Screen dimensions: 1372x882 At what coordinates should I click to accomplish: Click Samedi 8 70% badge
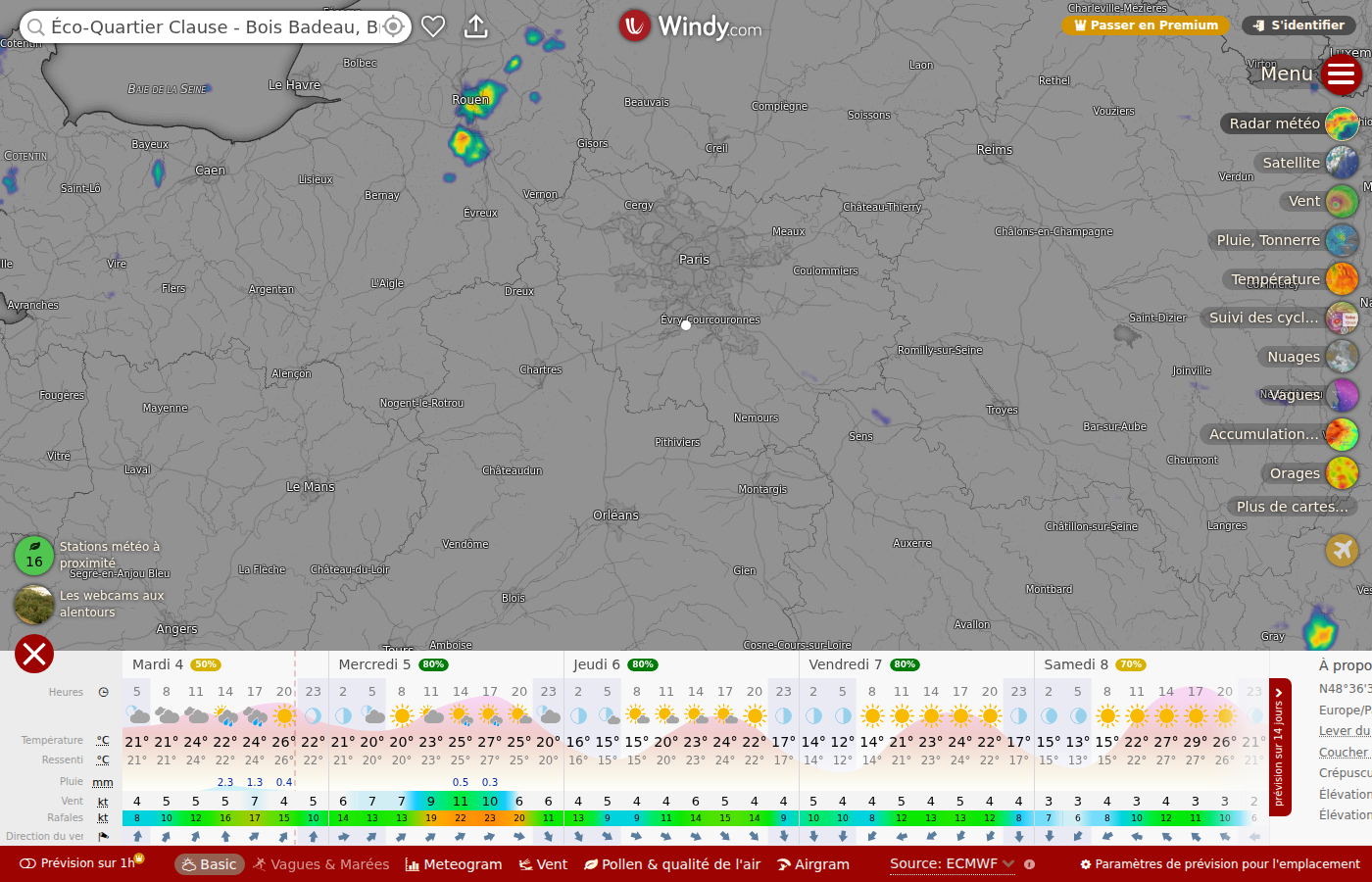[1131, 664]
